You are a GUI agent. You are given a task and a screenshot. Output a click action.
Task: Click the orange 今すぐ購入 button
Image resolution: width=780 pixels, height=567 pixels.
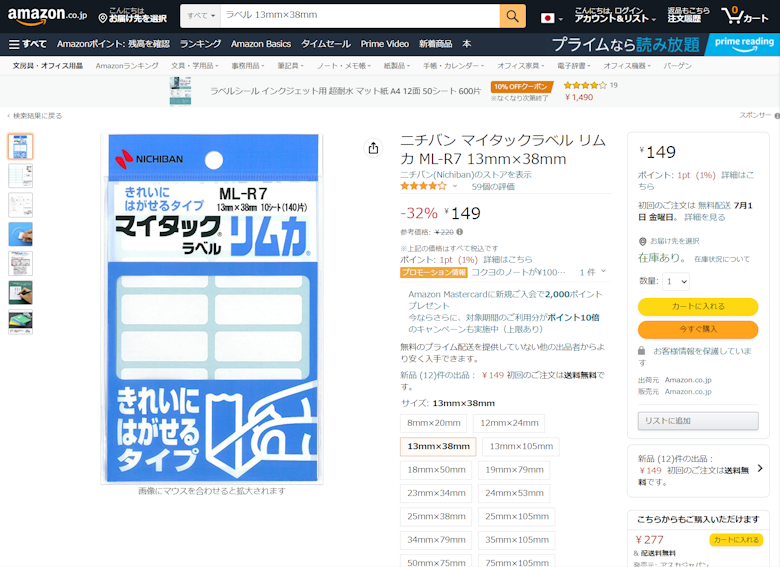pyautogui.click(x=698, y=329)
